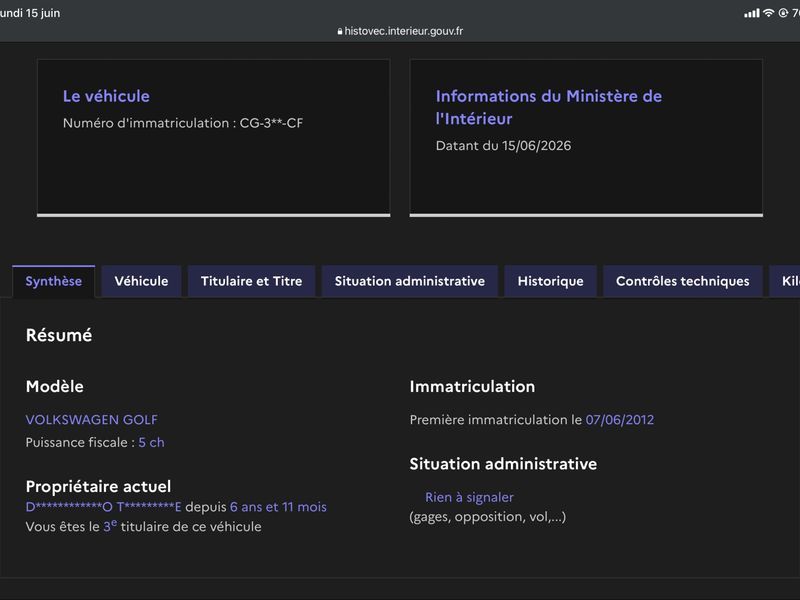Screen dimensions: 800x600
Task: Switch to the Historique tab
Action: 551,281
